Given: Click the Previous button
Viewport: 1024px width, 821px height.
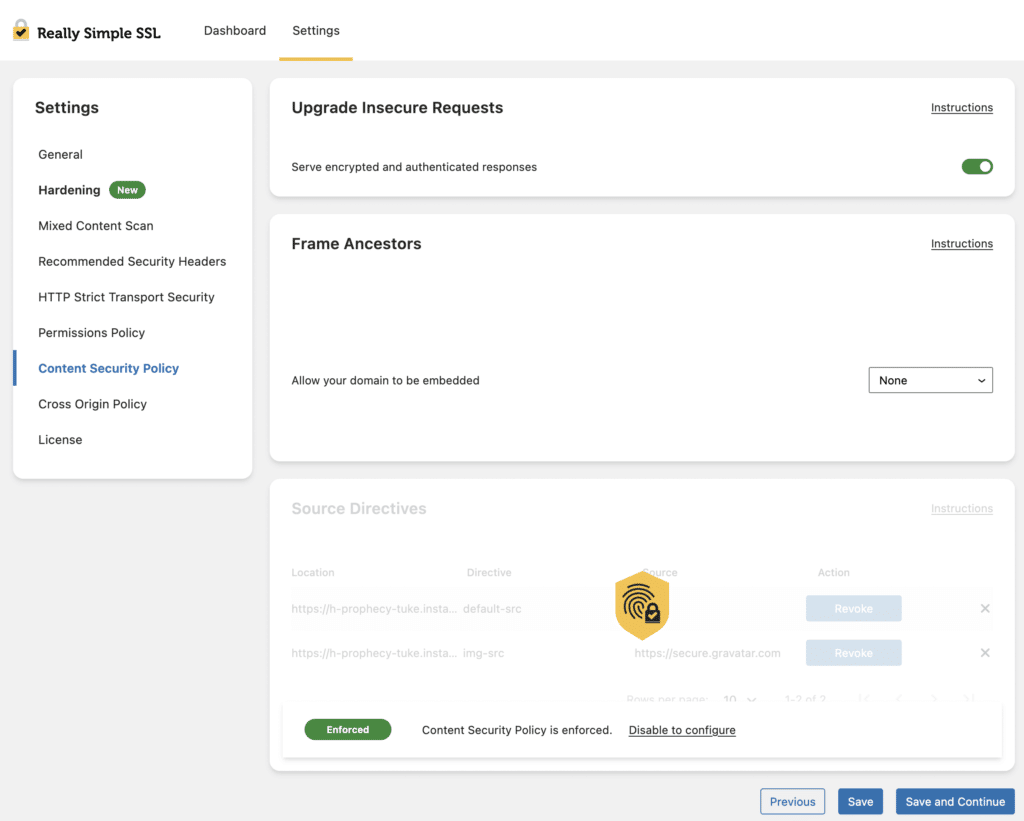Looking at the screenshot, I should [x=792, y=802].
